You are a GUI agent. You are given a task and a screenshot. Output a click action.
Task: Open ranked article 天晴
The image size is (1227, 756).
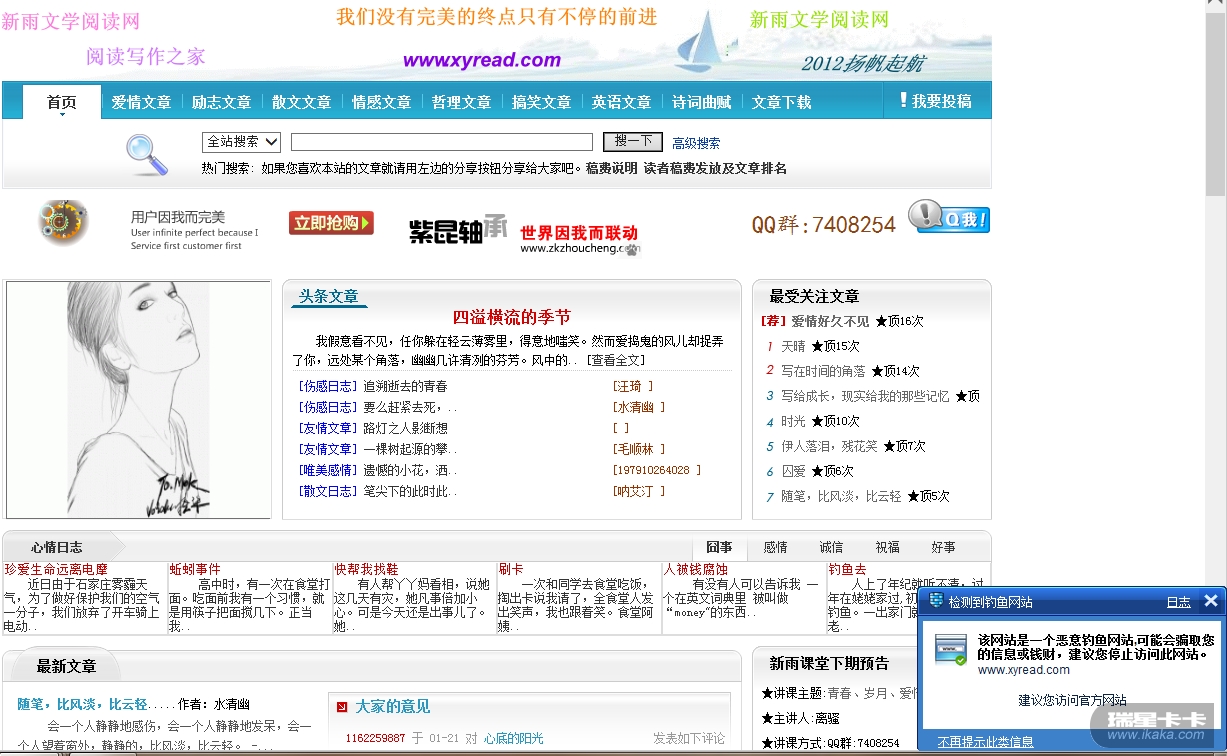pos(793,346)
